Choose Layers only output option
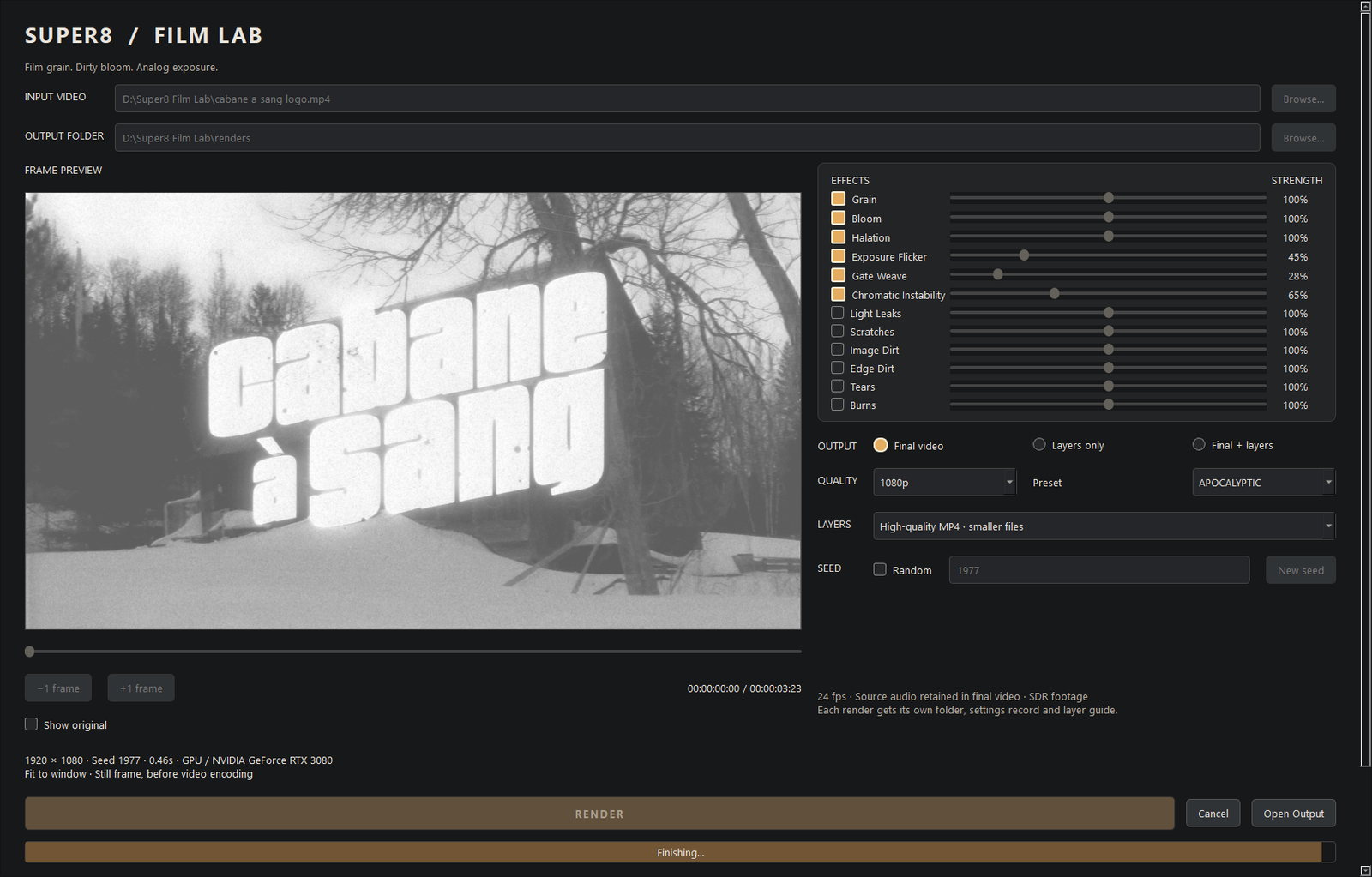The height and width of the screenshot is (877, 1372). coord(1039,444)
